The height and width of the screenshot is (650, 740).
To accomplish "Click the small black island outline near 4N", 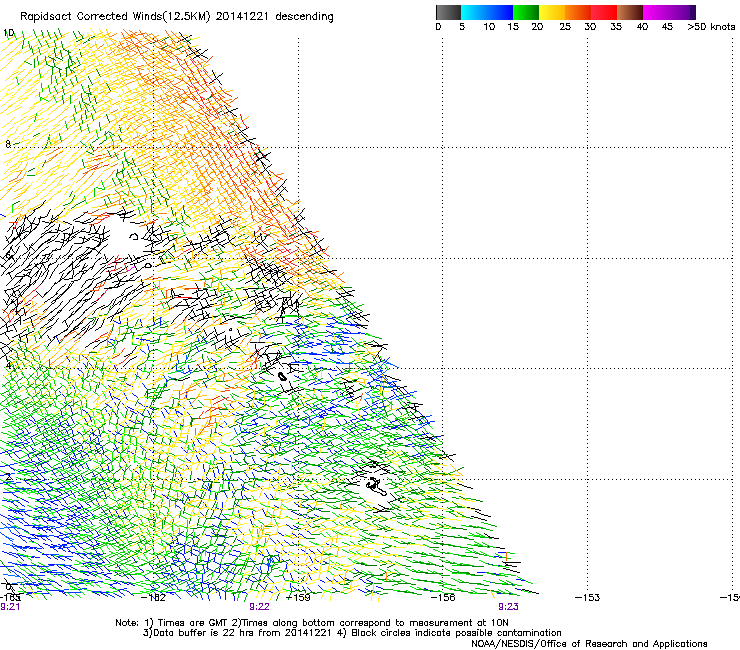I will [x=282, y=376].
